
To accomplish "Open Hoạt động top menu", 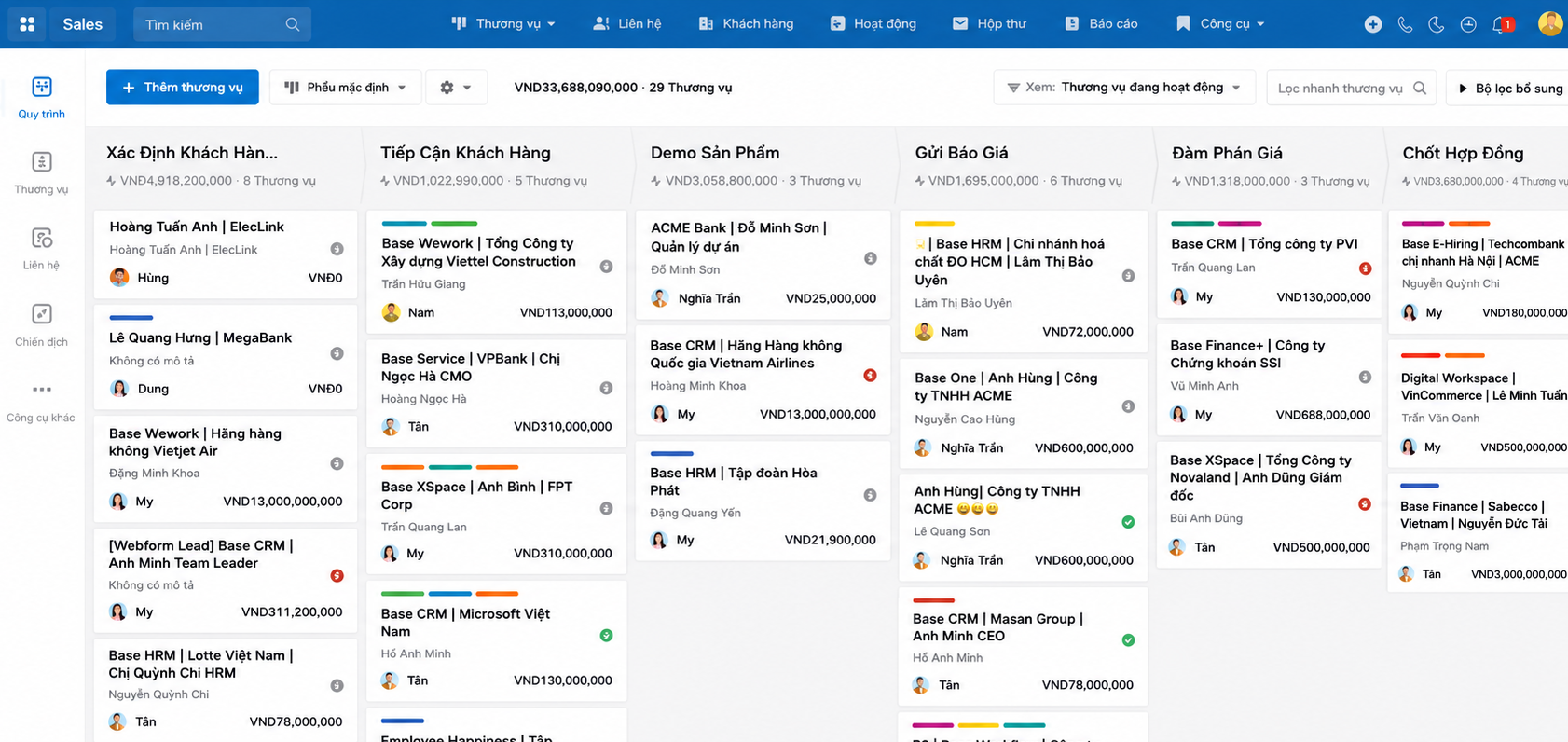I will (873, 24).
